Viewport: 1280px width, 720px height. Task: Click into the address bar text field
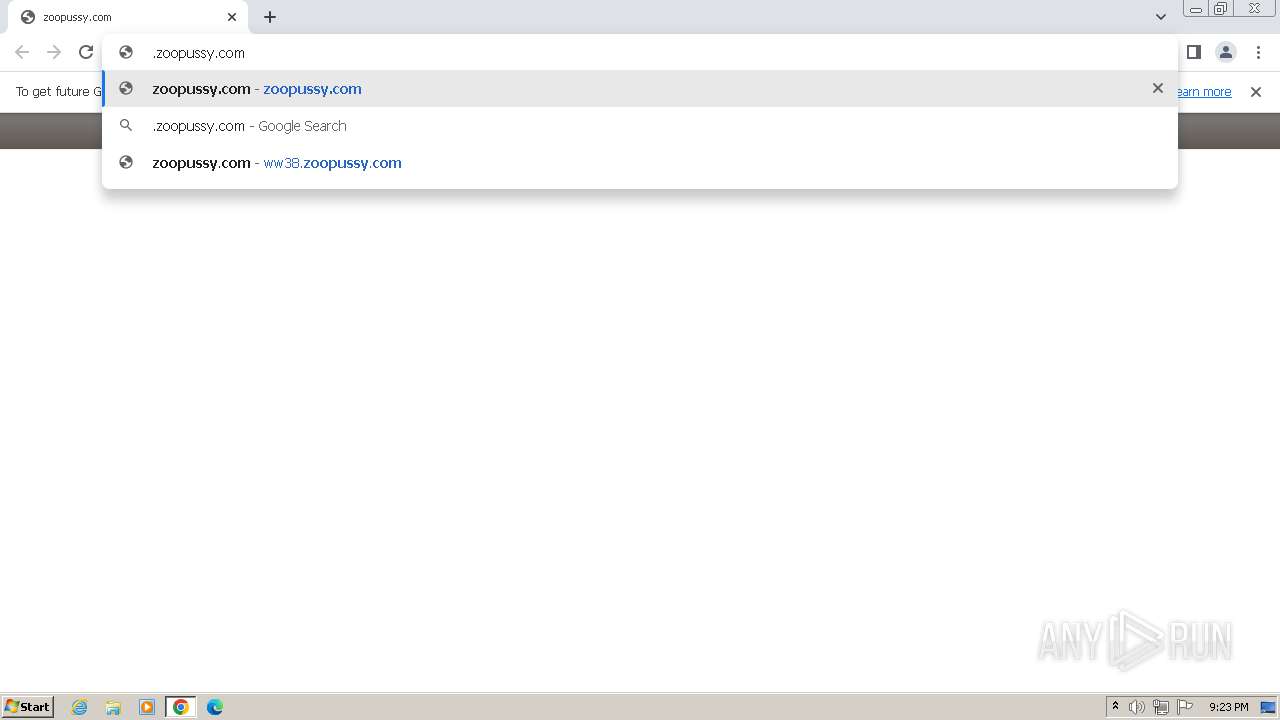click(640, 53)
